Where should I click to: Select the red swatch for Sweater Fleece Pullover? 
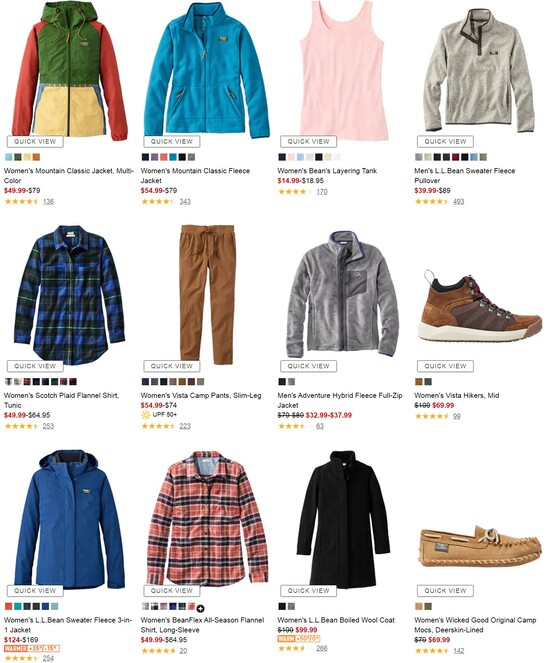[x=455, y=157]
